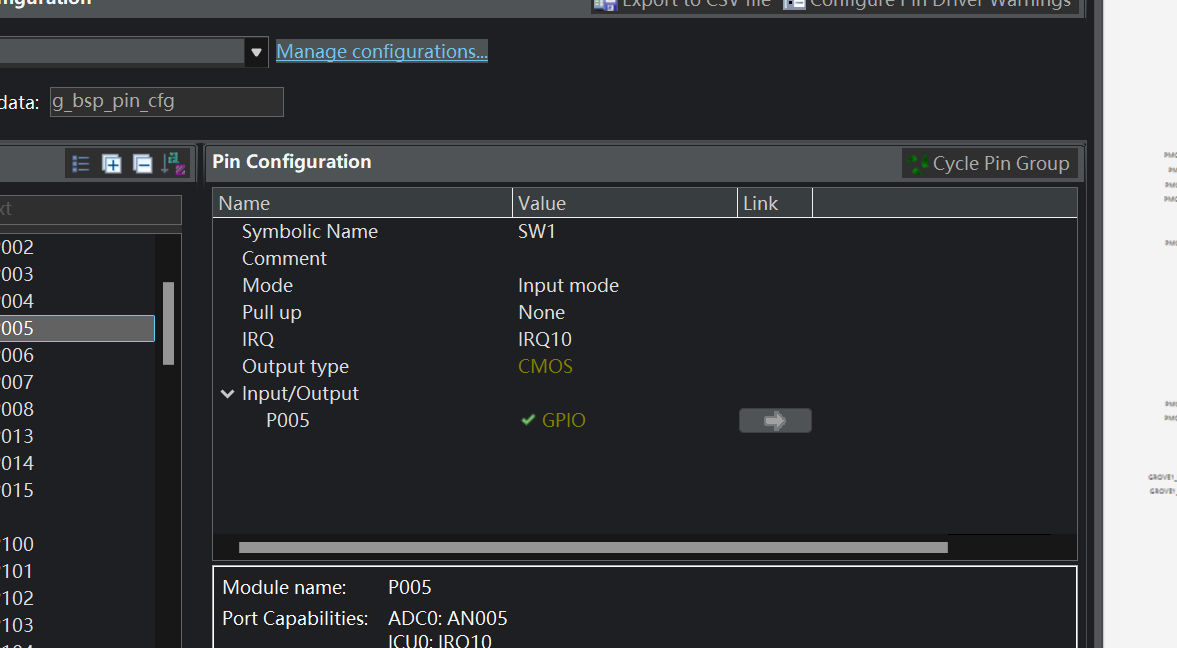Click the Pull up value None
Image resolution: width=1177 pixels, height=648 pixels.
coord(541,312)
